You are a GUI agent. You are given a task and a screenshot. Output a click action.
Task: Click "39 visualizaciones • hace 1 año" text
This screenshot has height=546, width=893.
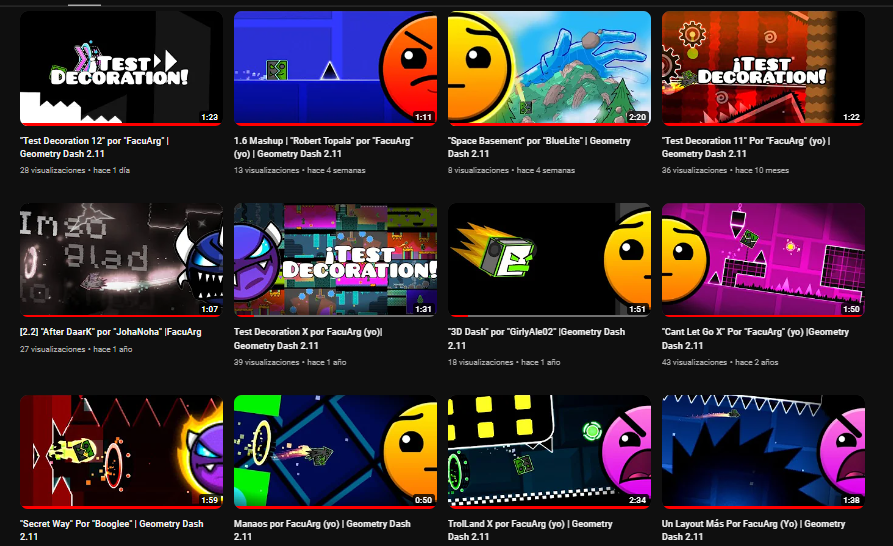(x=290, y=362)
